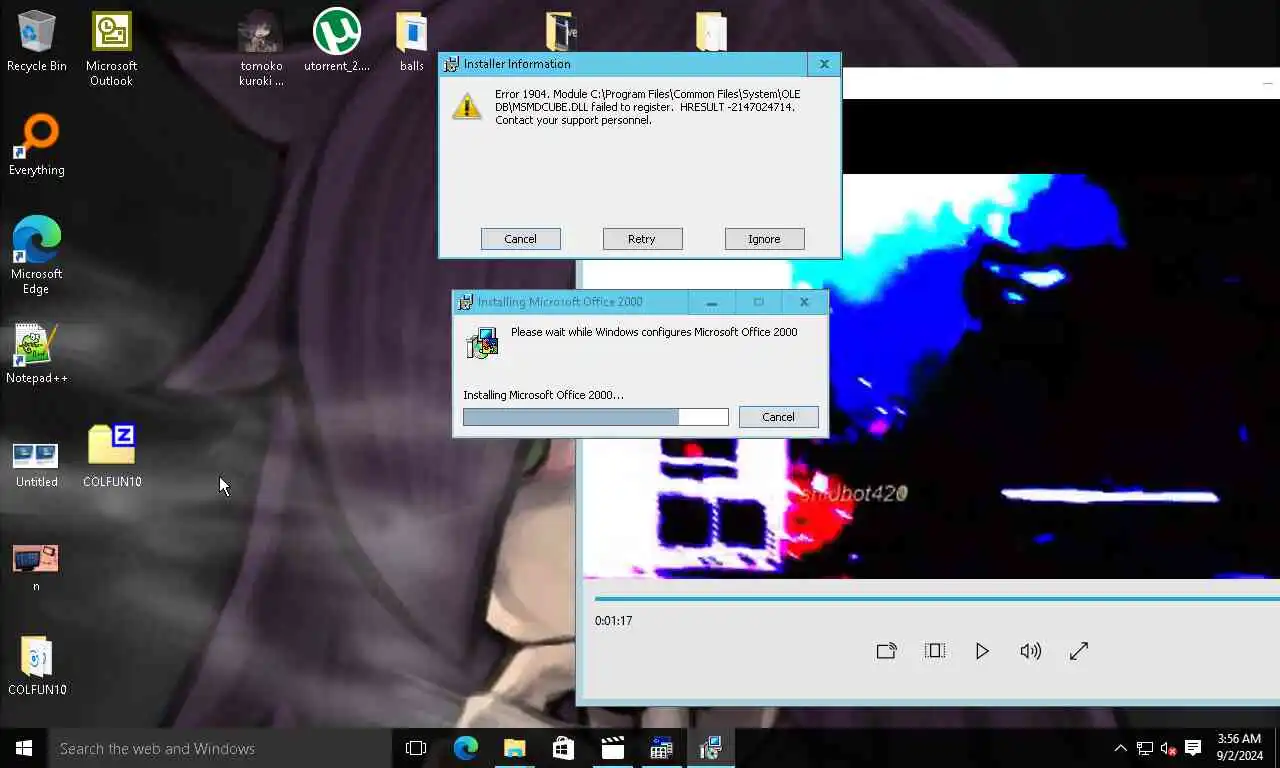This screenshot has width=1280, height=768.
Task: Open the network status tray icon
Action: pyautogui.click(x=1144, y=748)
